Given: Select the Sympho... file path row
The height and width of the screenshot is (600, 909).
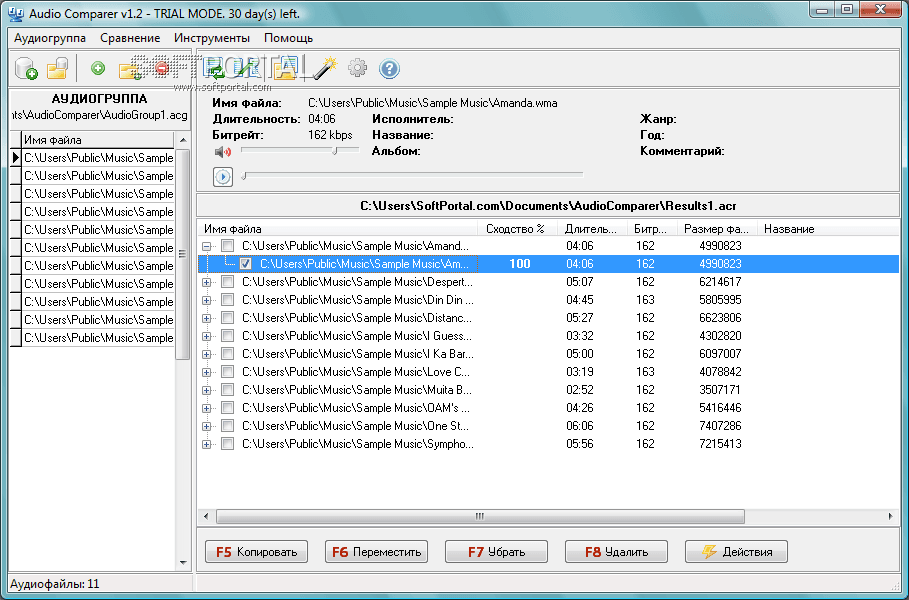Looking at the screenshot, I should point(358,443).
